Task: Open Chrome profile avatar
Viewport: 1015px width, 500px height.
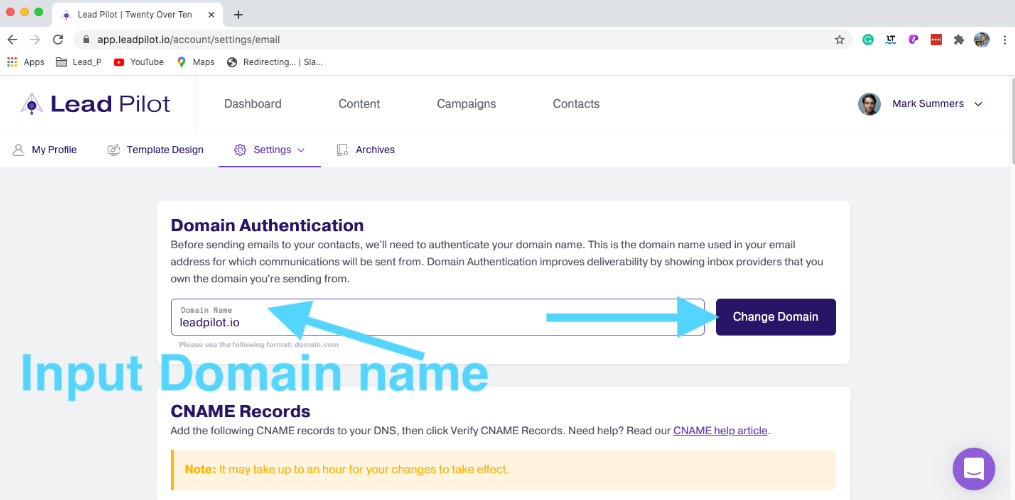Action: [981, 40]
